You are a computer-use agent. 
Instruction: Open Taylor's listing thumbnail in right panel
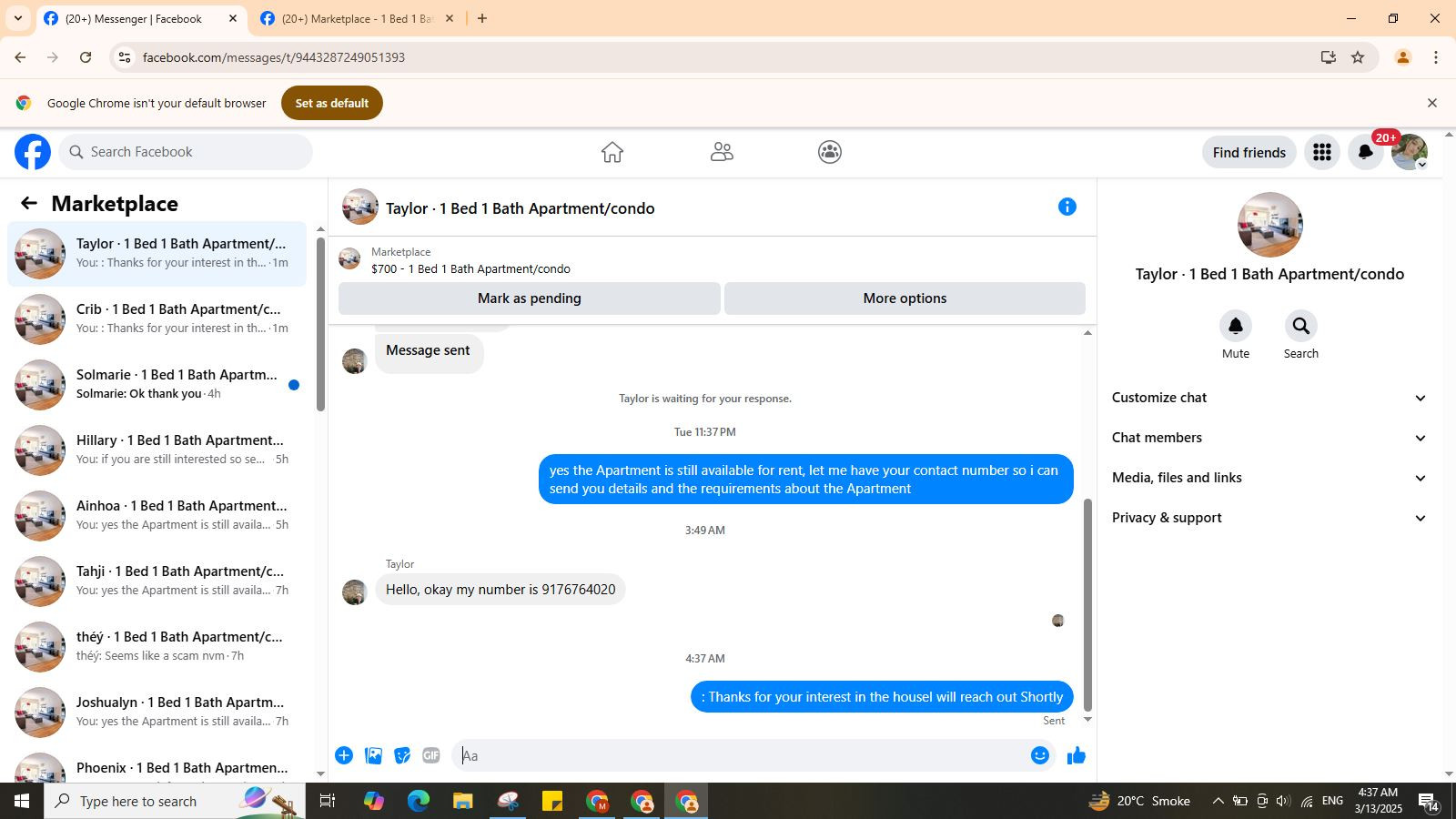(1269, 225)
